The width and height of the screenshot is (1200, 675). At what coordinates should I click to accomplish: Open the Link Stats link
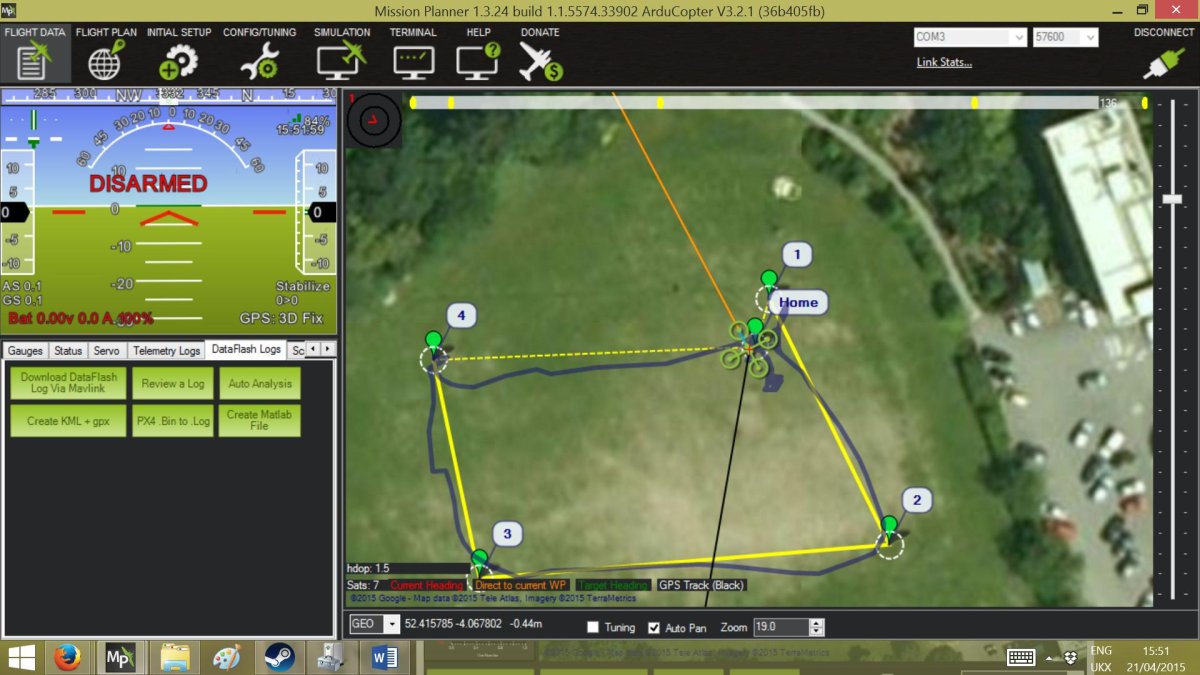coord(944,63)
